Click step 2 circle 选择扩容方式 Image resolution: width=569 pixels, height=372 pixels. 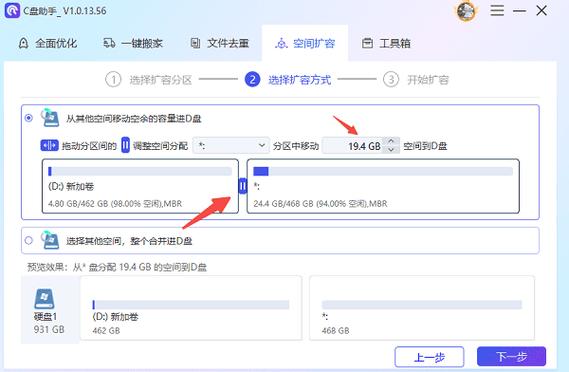(252, 79)
